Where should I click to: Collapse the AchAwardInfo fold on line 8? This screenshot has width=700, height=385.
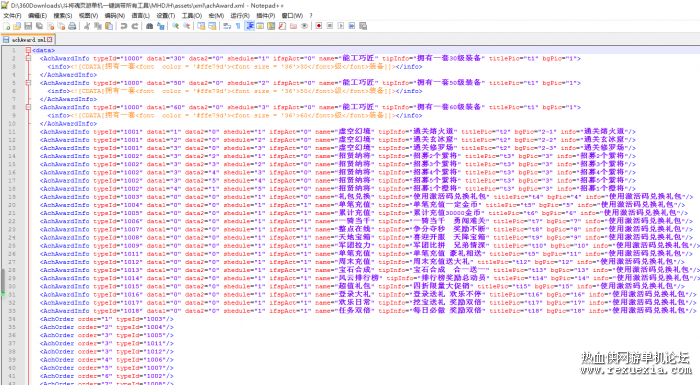(x=28, y=107)
